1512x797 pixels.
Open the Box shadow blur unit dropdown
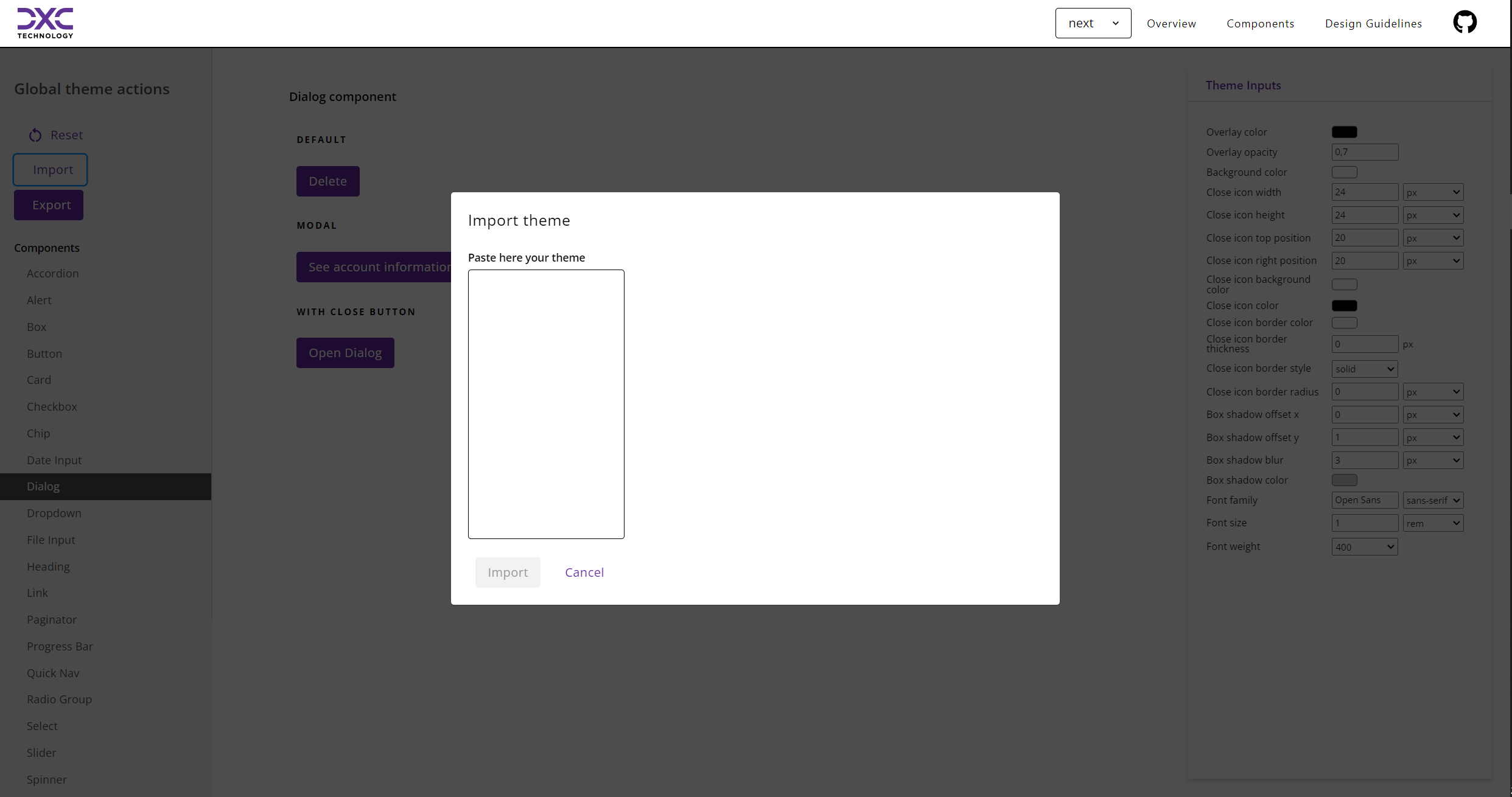(1432, 460)
